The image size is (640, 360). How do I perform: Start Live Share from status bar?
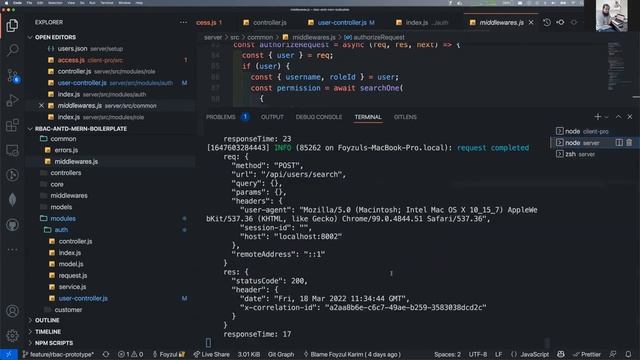coord(211,354)
